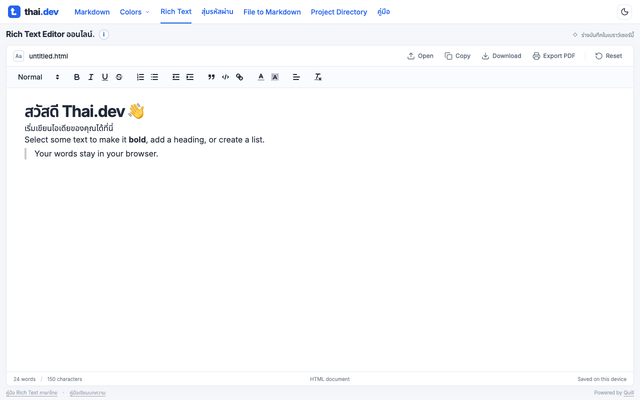640x400 pixels.
Task: Click the Quill link in footer
Action: (x=629, y=393)
